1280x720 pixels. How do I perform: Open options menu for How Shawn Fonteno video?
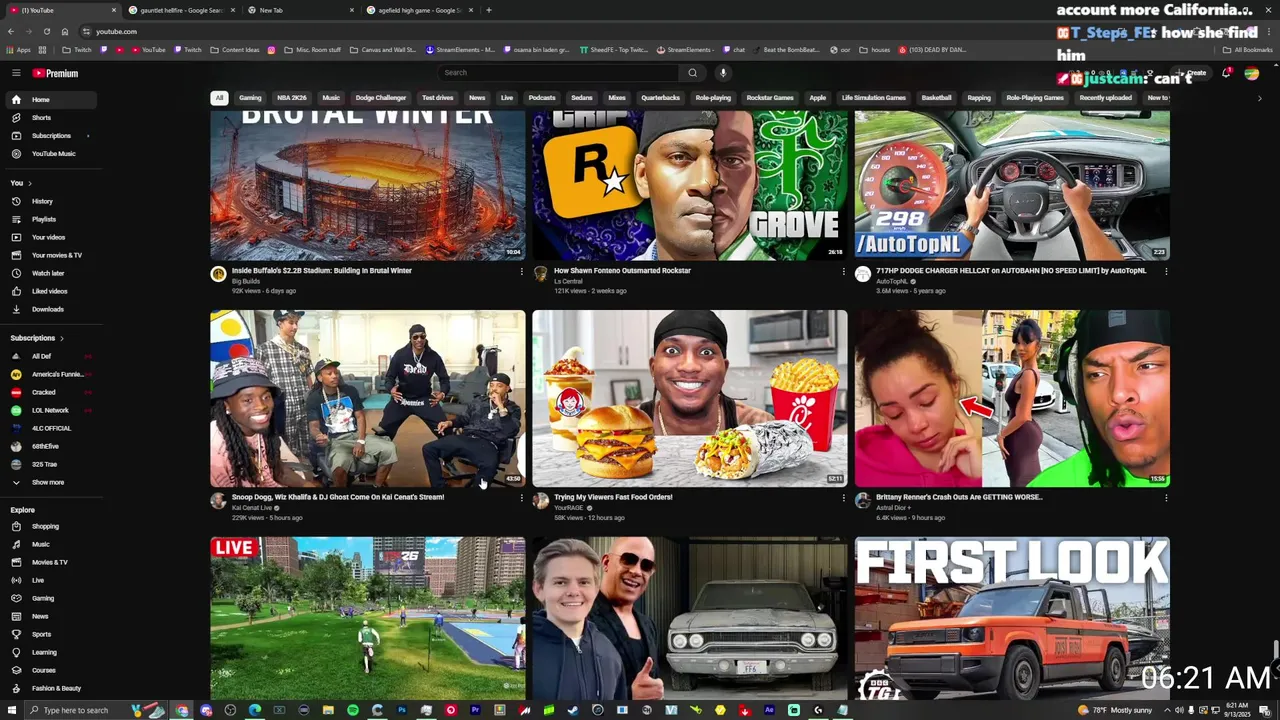(x=843, y=271)
